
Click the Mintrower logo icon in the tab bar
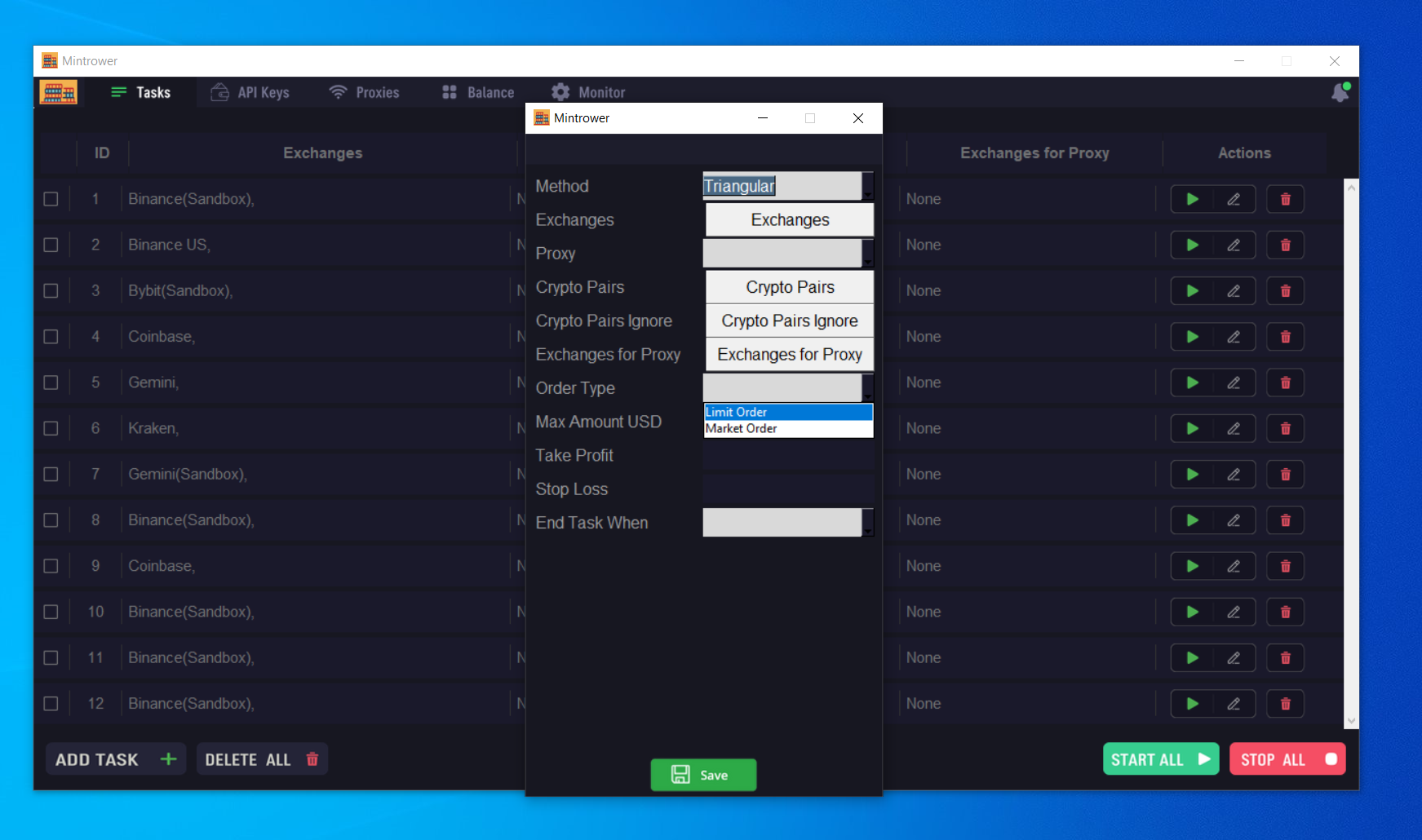point(59,93)
